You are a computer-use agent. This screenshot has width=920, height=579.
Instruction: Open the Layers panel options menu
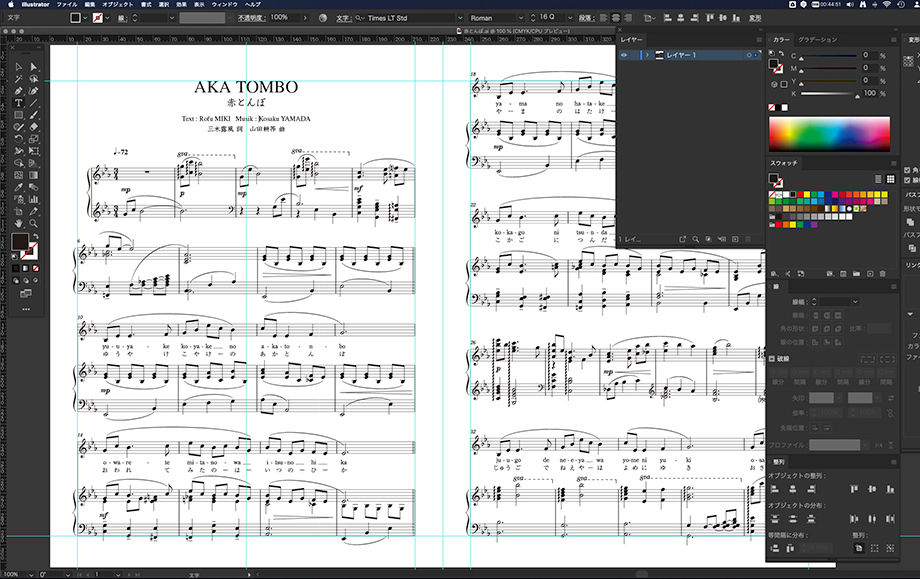759,40
